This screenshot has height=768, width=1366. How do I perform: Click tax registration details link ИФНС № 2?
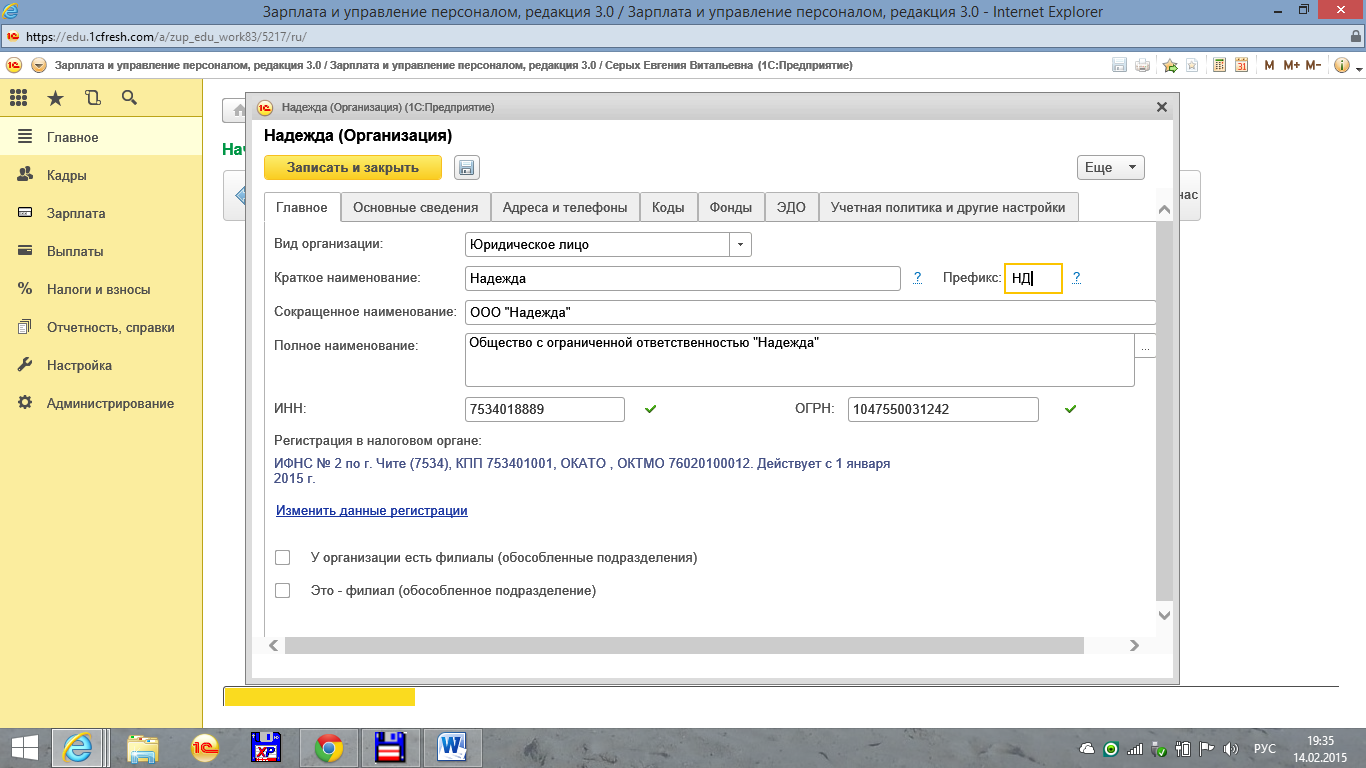click(x=582, y=471)
